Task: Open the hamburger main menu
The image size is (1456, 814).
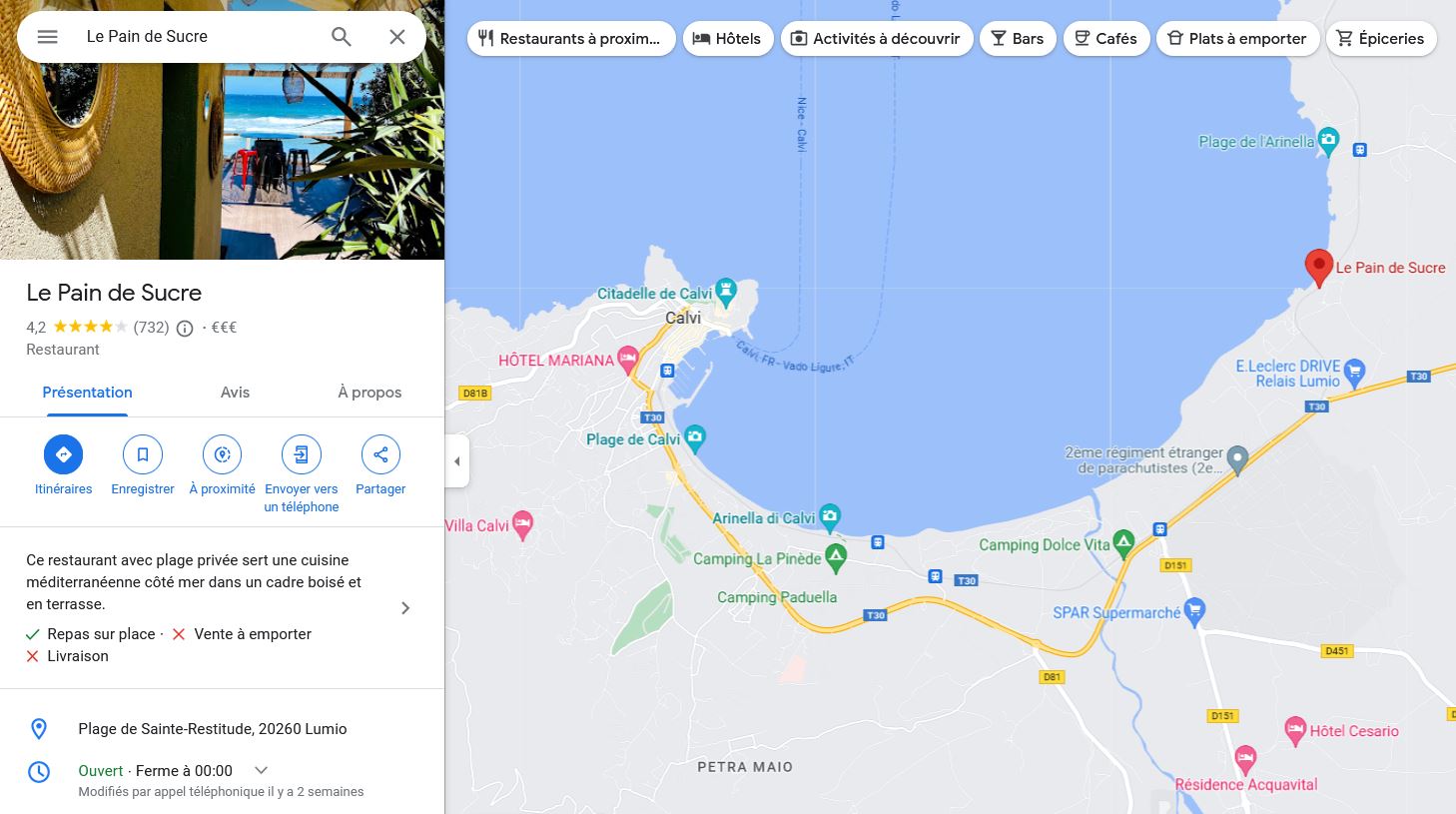Action: [x=47, y=37]
